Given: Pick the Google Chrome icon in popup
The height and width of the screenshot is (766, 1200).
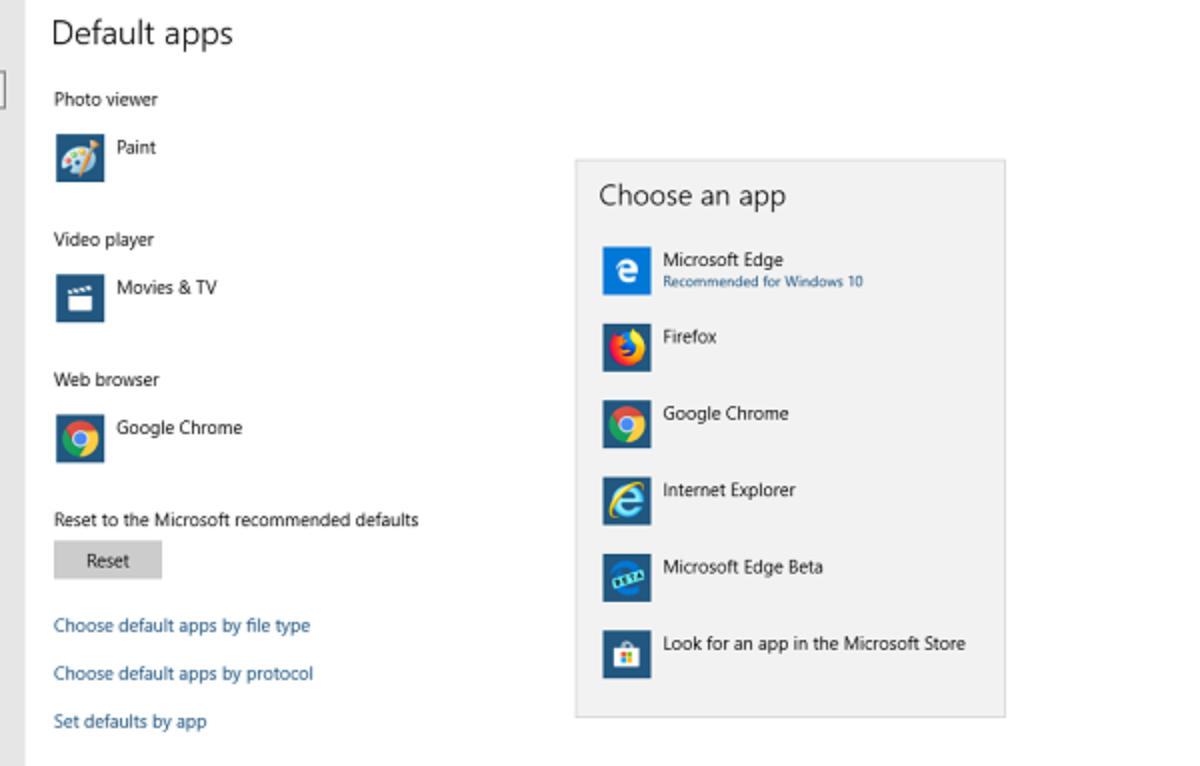Looking at the screenshot, I should click(x=627, y=424).
